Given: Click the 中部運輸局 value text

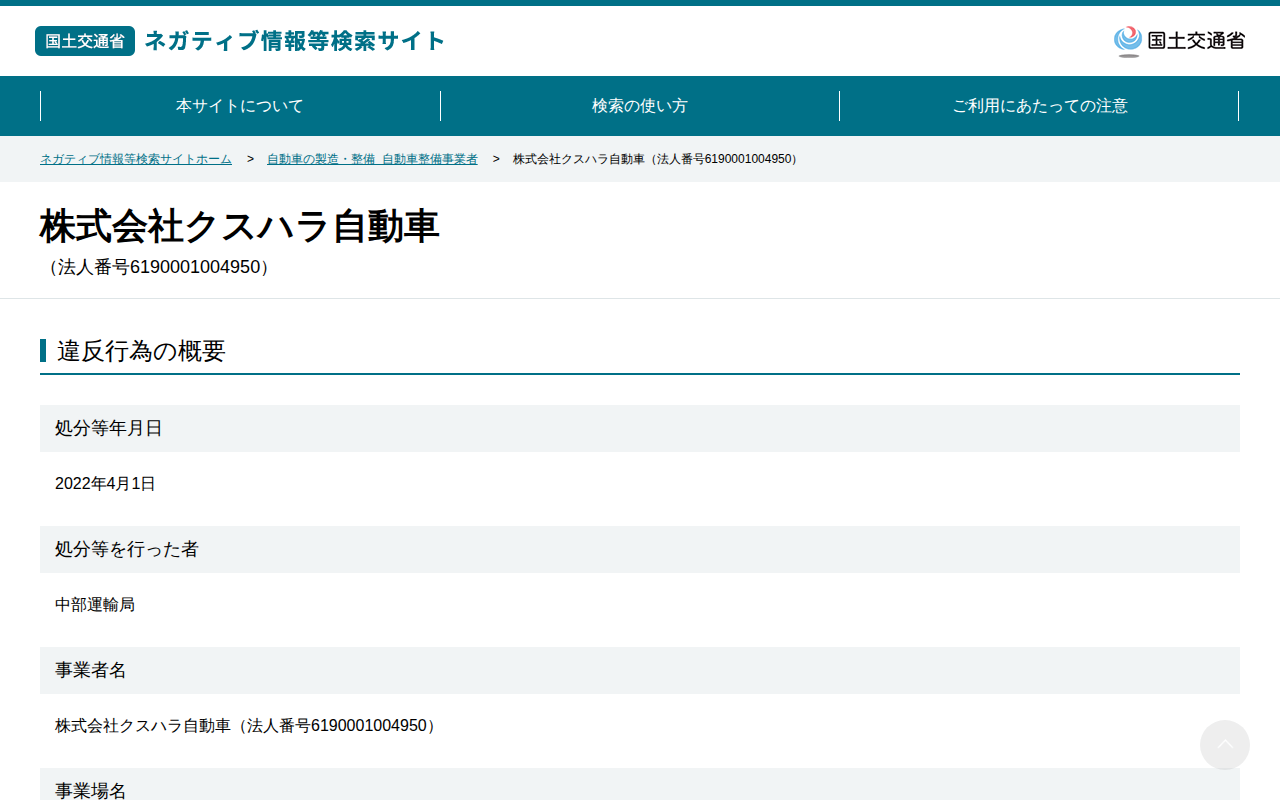Looking at the screenshot, I should click(95, 605).
